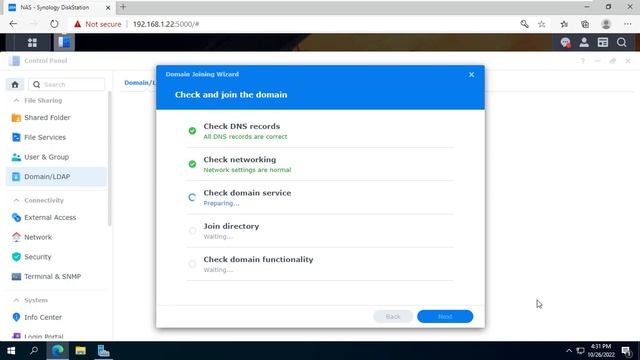Open Windows Start menu
The image size is (640, 360).
tap(11, 351)
